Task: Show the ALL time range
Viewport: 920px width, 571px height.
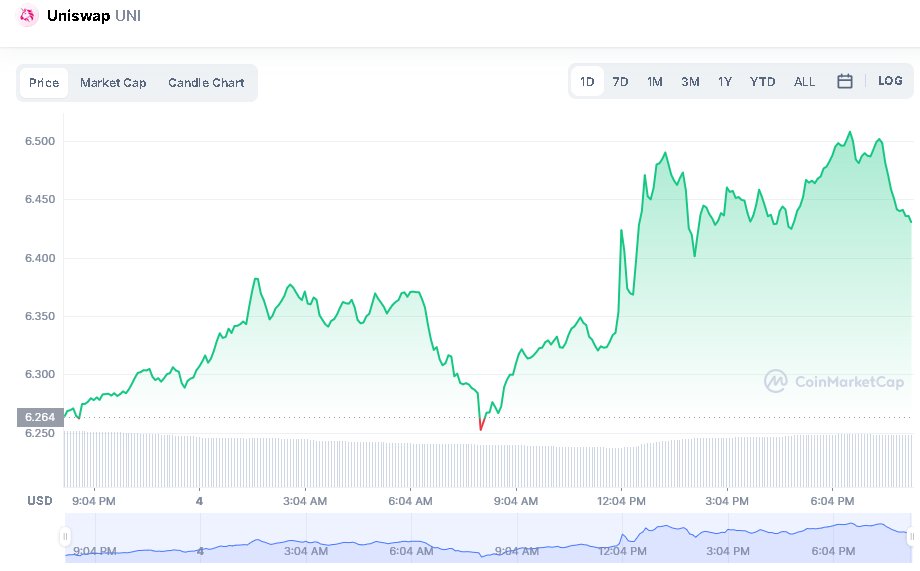Action: (804, 82)
